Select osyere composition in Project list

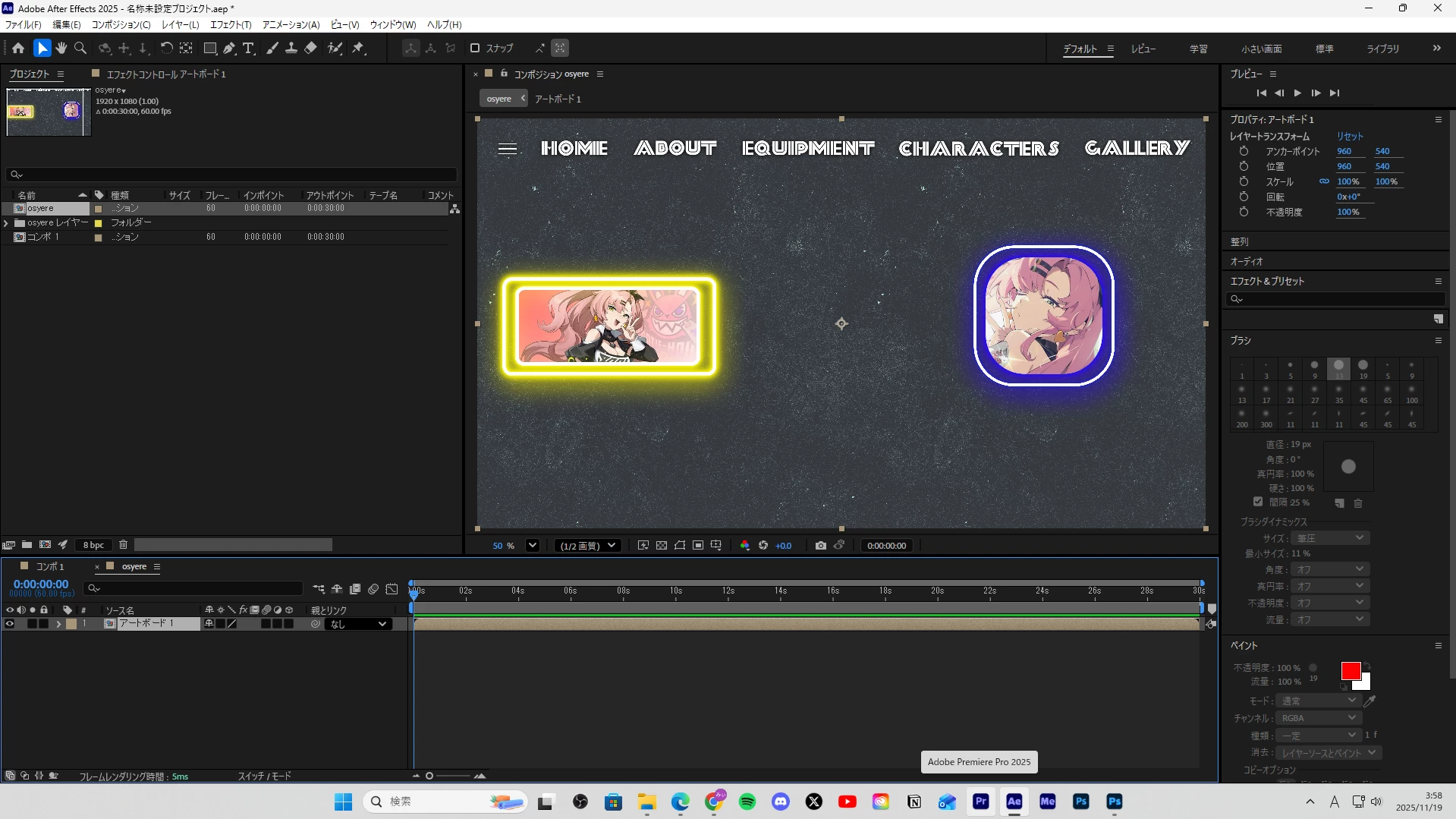pos(40,208)
